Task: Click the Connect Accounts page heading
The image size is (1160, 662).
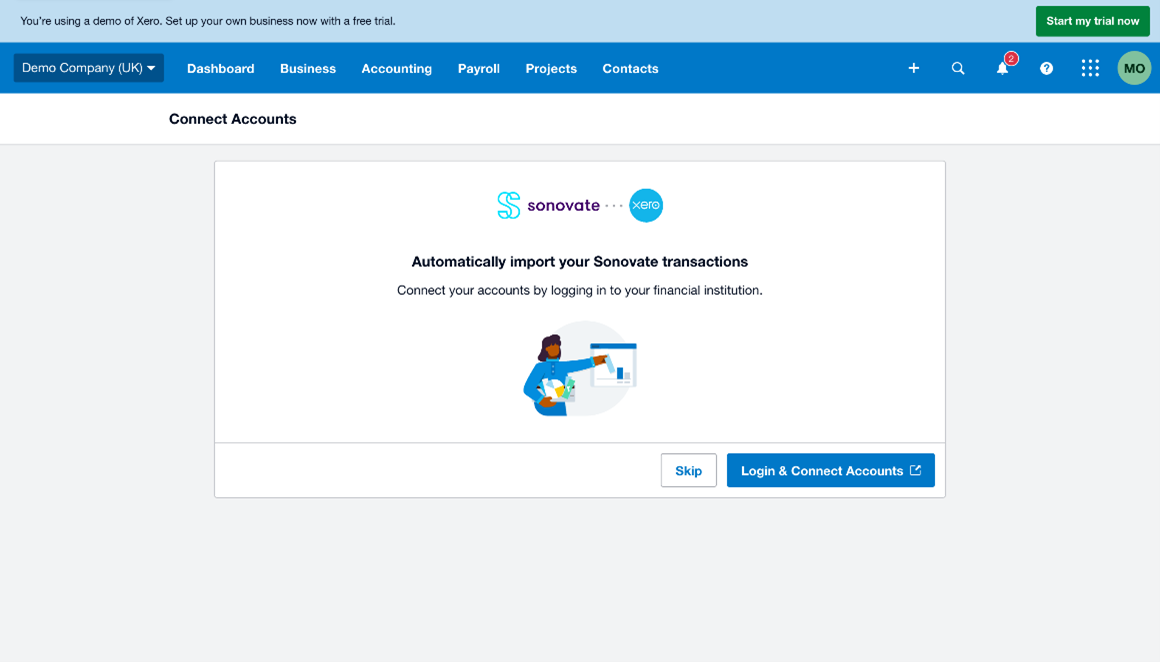Action: point(232,118)
